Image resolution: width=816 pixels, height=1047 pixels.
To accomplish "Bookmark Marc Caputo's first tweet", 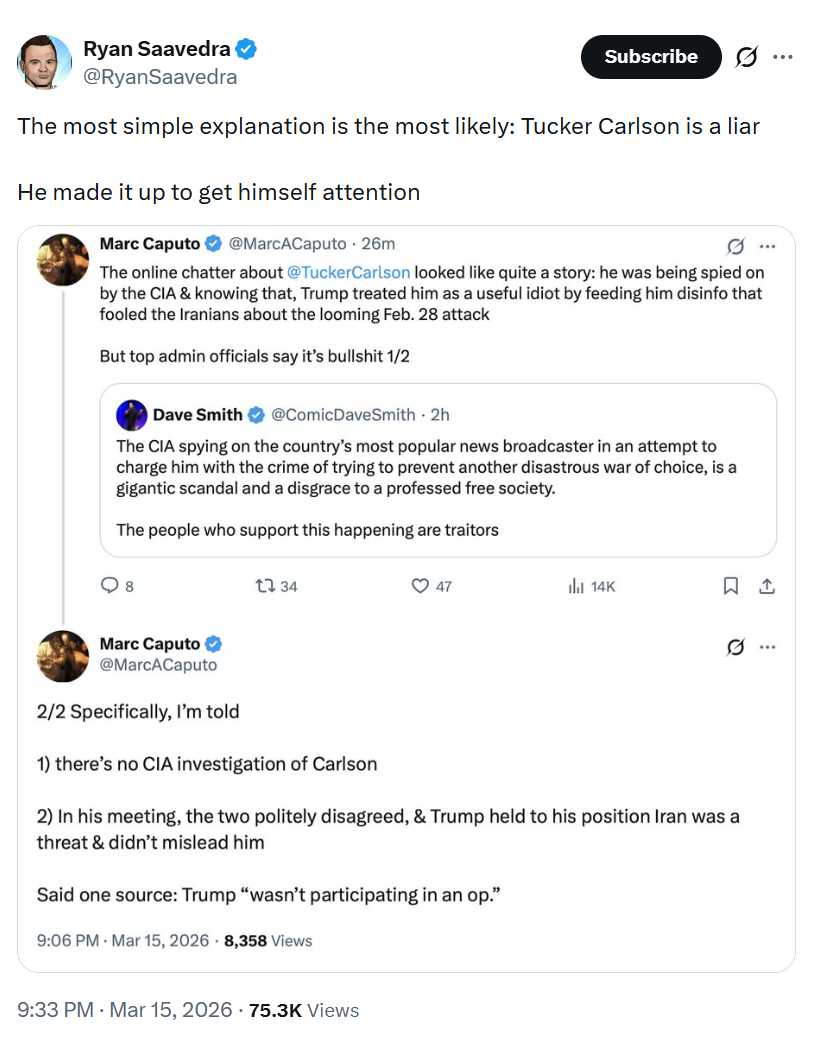I will click(x=731, y=586).
